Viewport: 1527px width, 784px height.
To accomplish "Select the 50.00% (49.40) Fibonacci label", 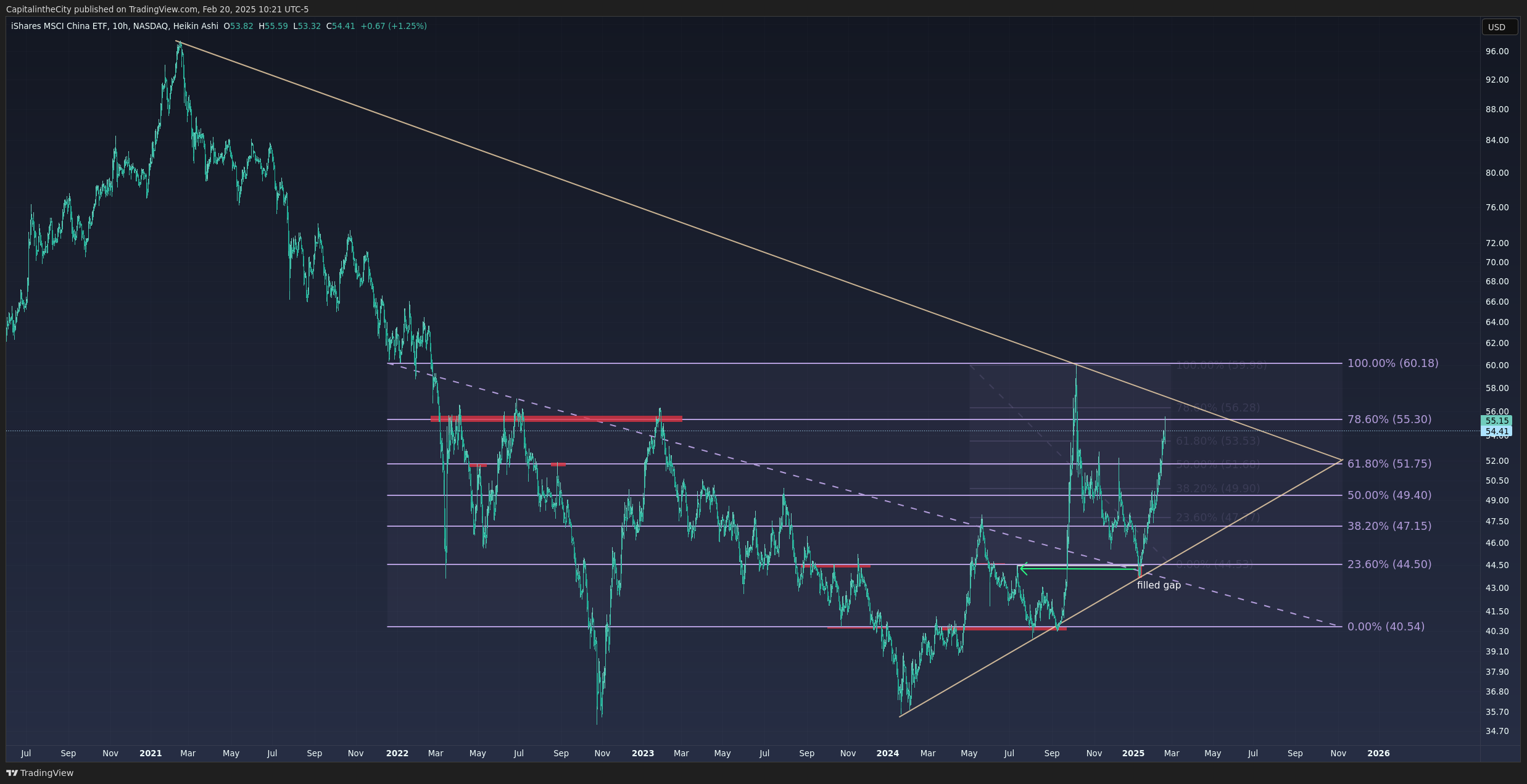I will pos(1389,495).
